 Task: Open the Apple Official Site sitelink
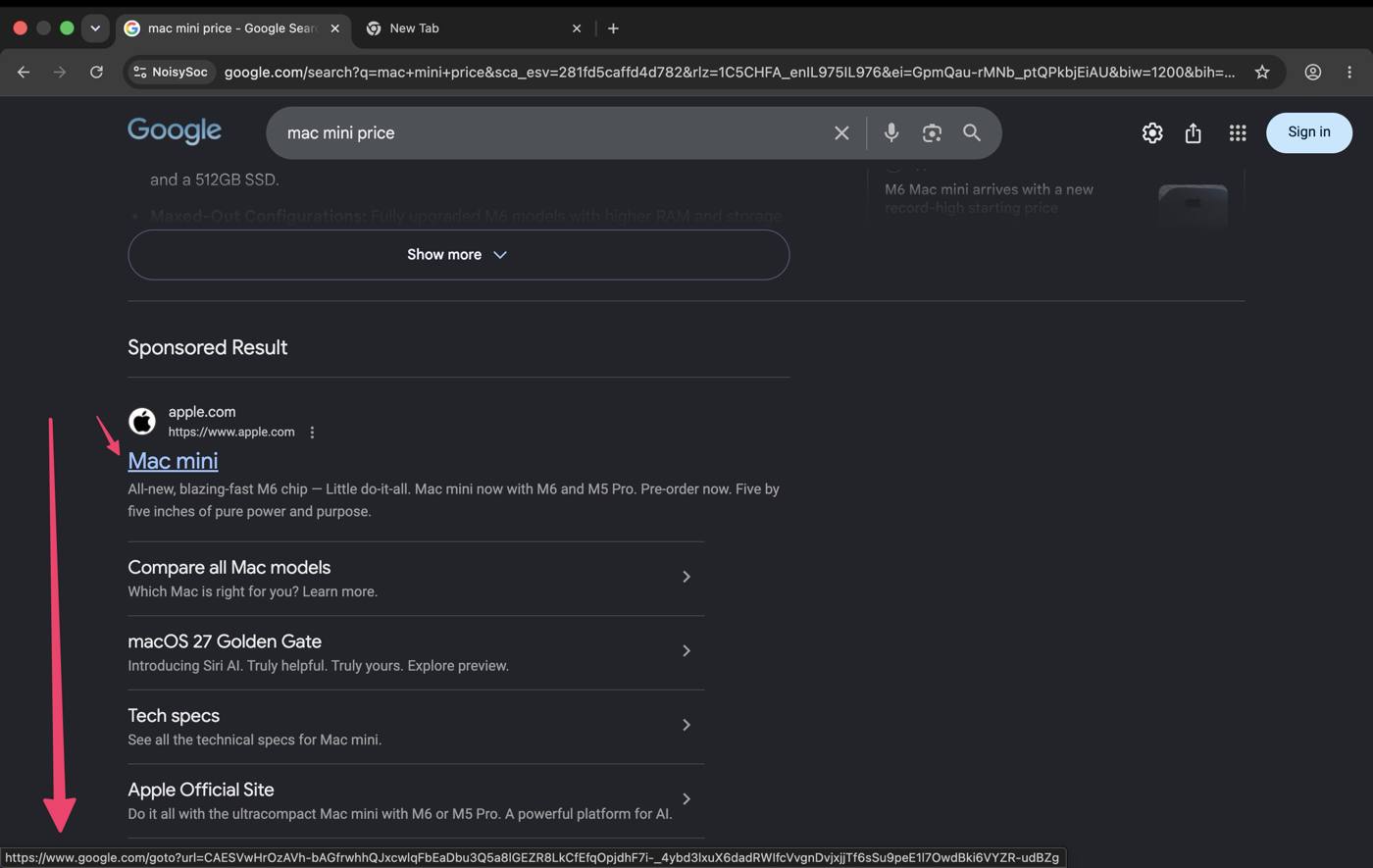pyautogui.click(x=416, y=800)
